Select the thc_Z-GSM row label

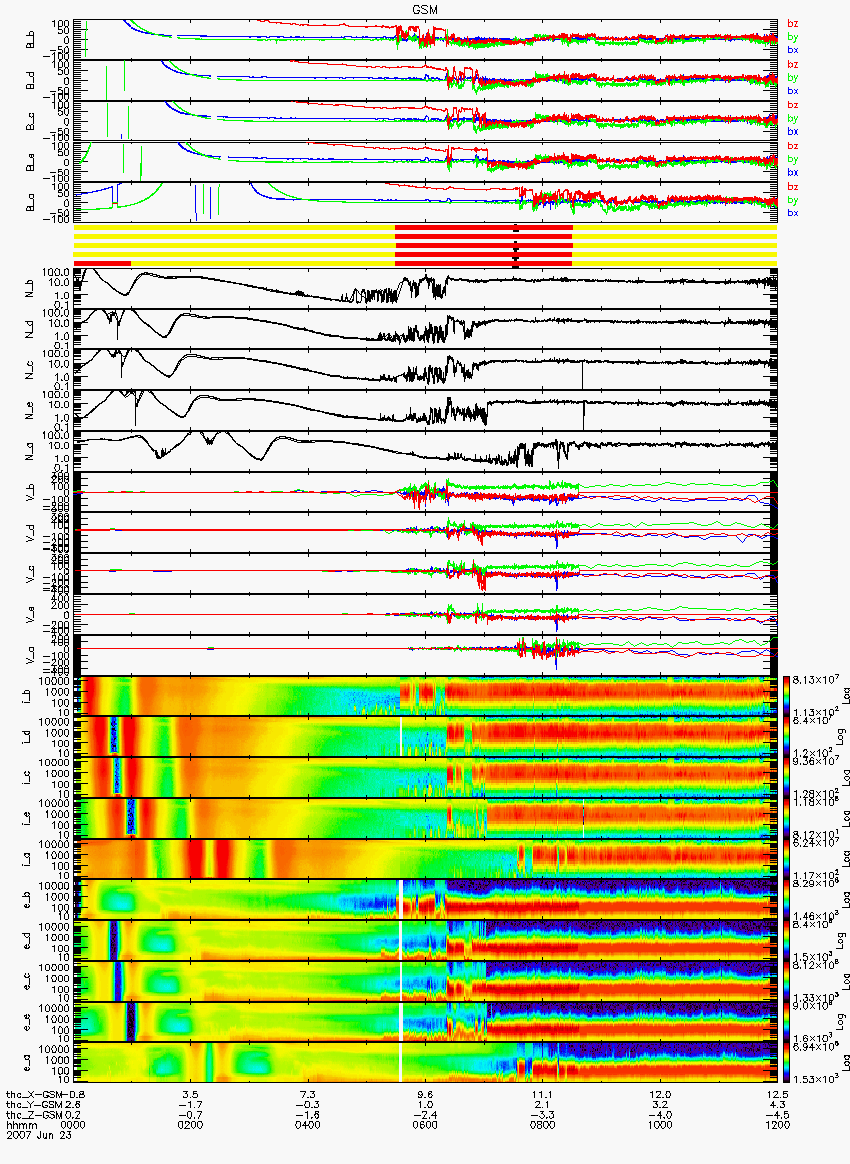point(35,1115)
